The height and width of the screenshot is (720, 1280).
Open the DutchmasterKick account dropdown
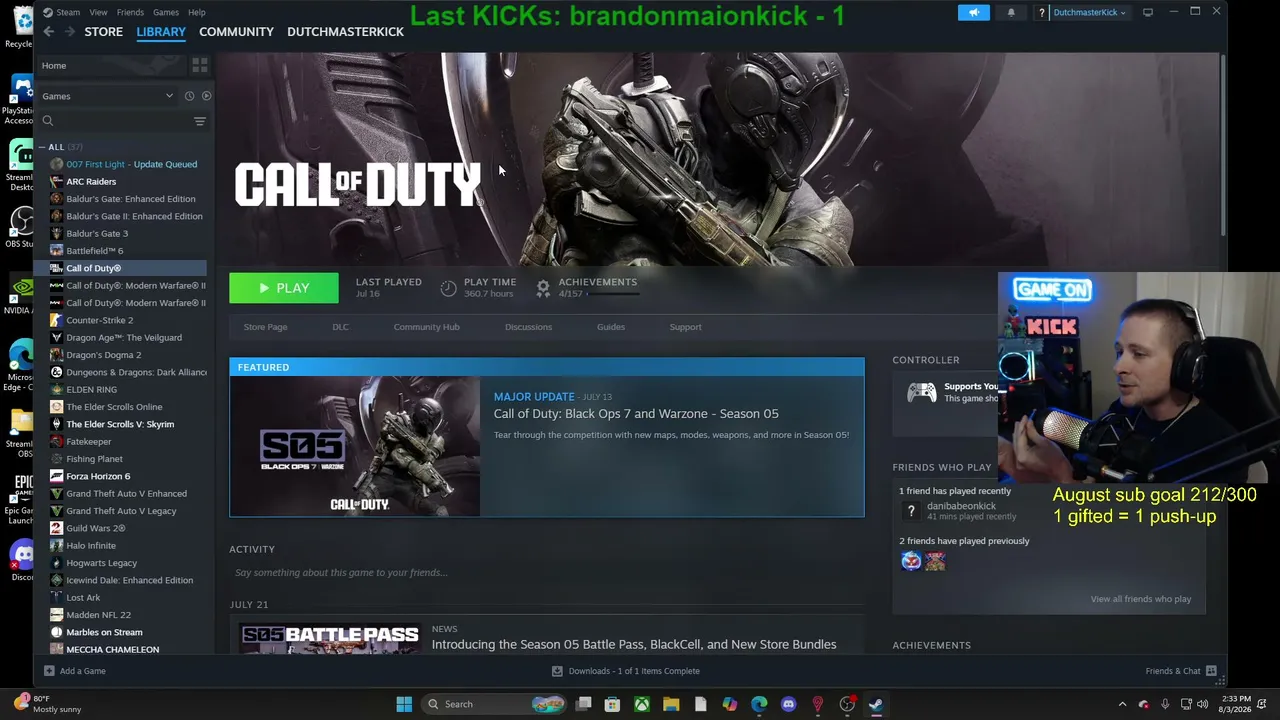coord(1089,12)
